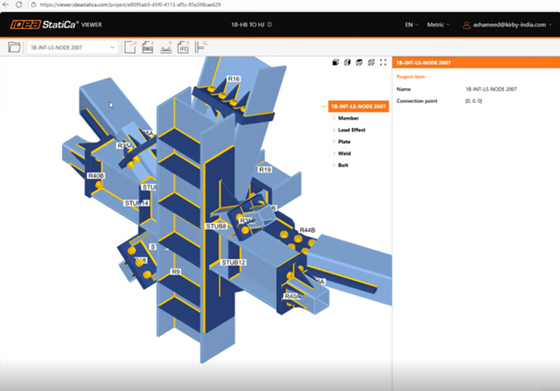Viewport: 560px width, 391px height.
Task: Open the Metric units dropdown
Action: click(x=438, y=25)
